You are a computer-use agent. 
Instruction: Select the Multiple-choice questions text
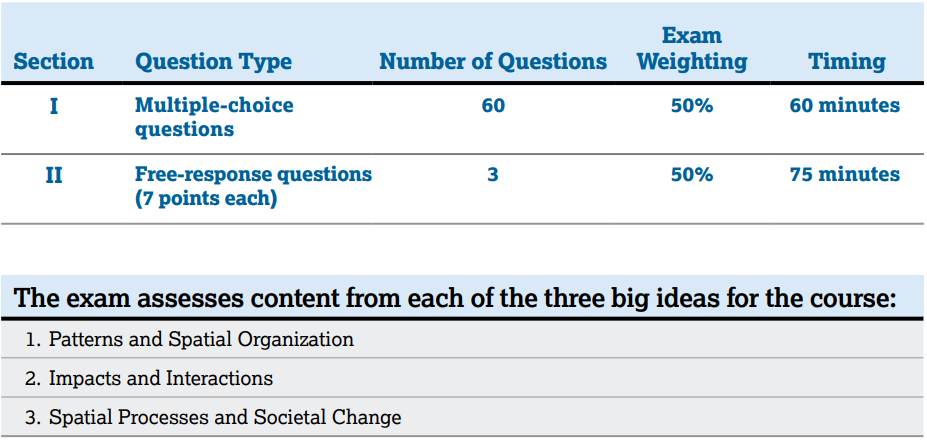214,117
